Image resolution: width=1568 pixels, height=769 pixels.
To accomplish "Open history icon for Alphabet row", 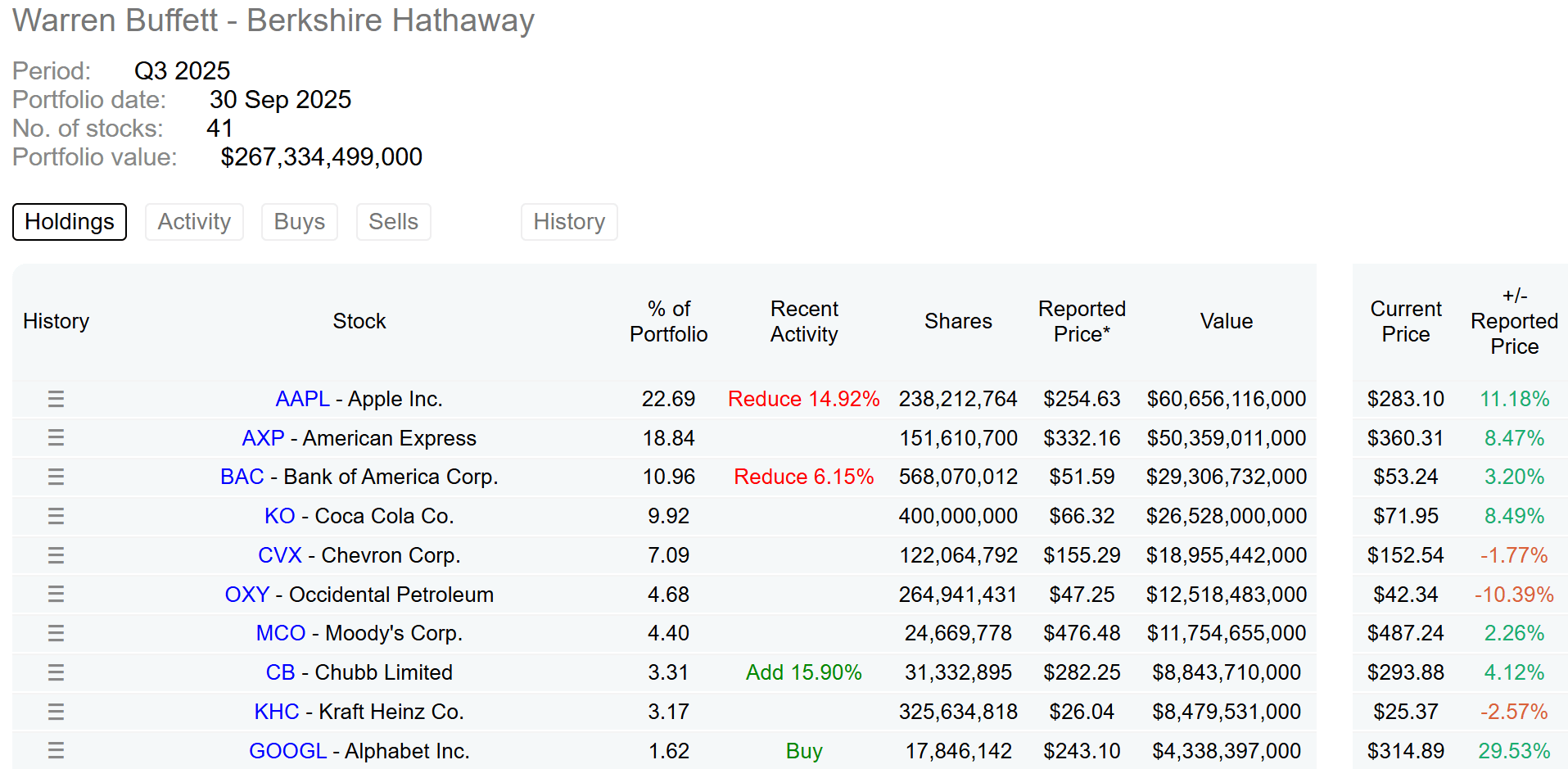I will click(56, 751).
